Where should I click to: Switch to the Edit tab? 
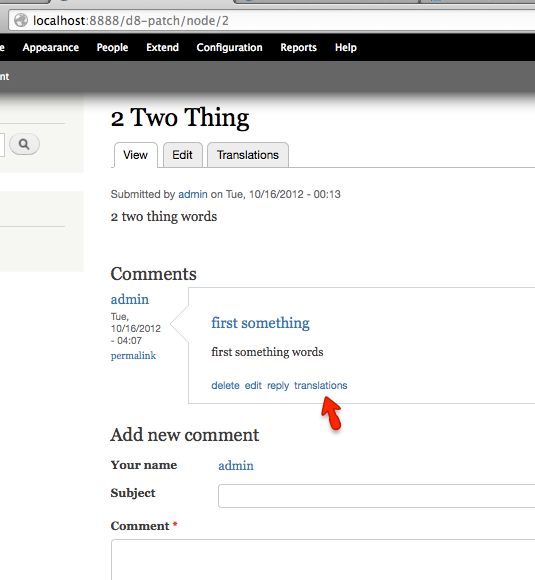point(182,155)
